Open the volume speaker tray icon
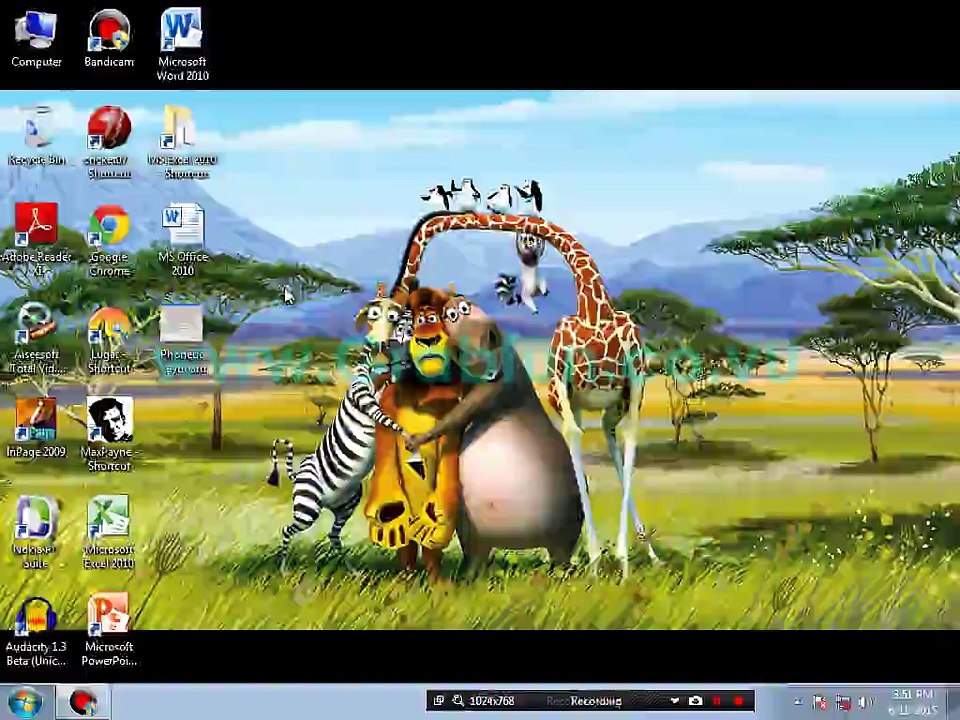The height and width of the screenshot is (720, 960). coord(864,702)
